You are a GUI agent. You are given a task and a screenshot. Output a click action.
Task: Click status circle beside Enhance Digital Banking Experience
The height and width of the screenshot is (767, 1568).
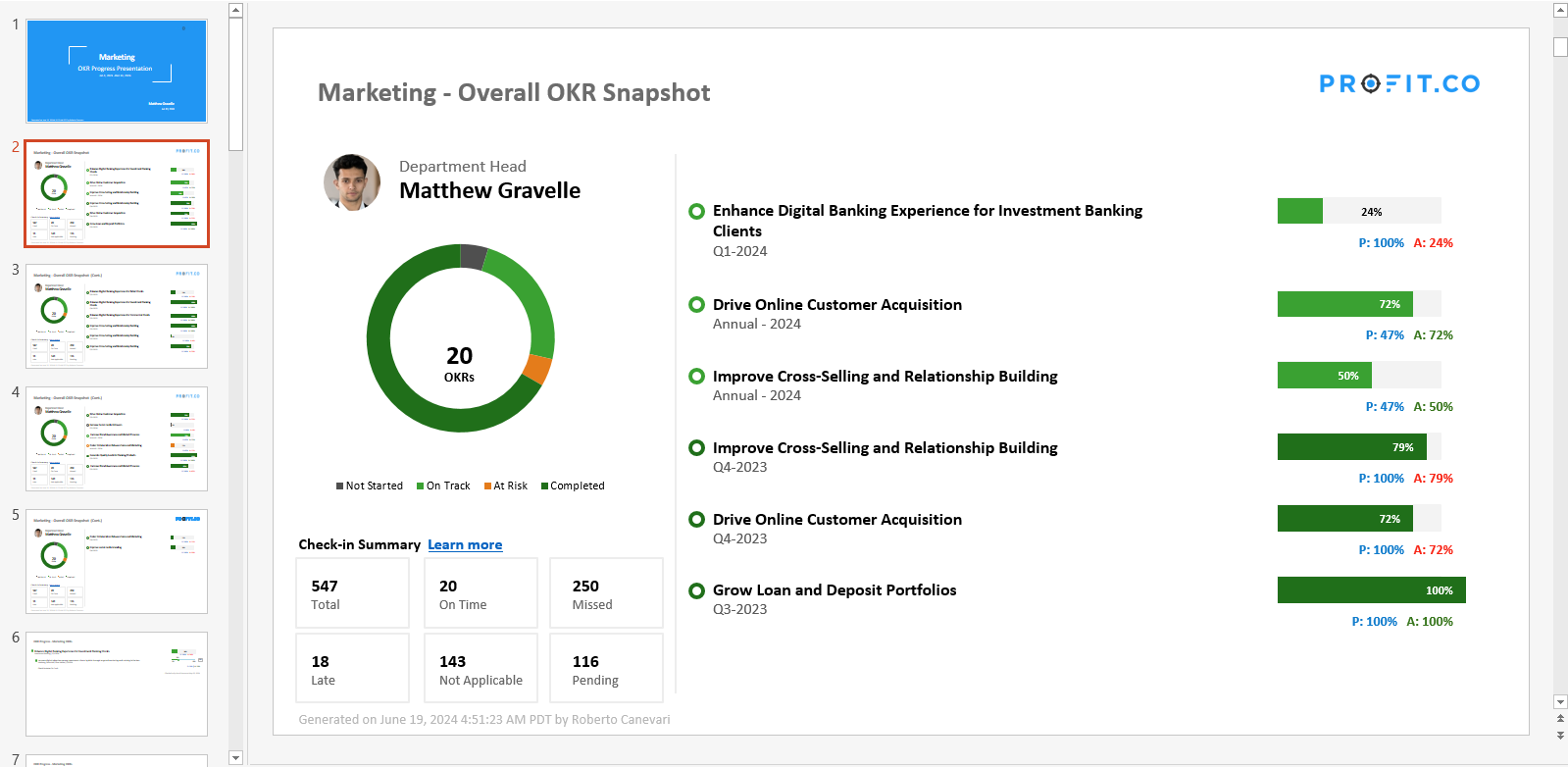click(696, 211)
